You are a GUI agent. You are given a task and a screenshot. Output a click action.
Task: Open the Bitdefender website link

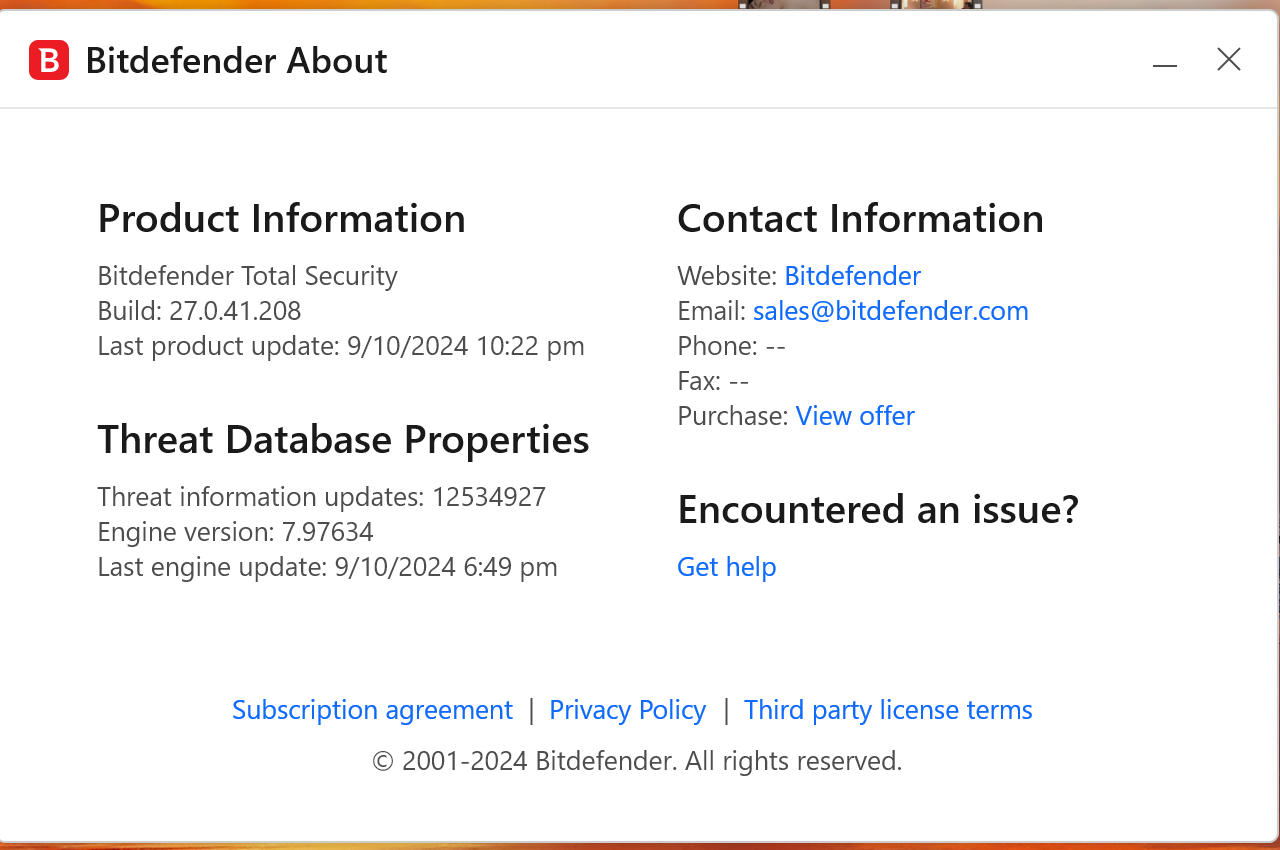[x=852, y=276]
